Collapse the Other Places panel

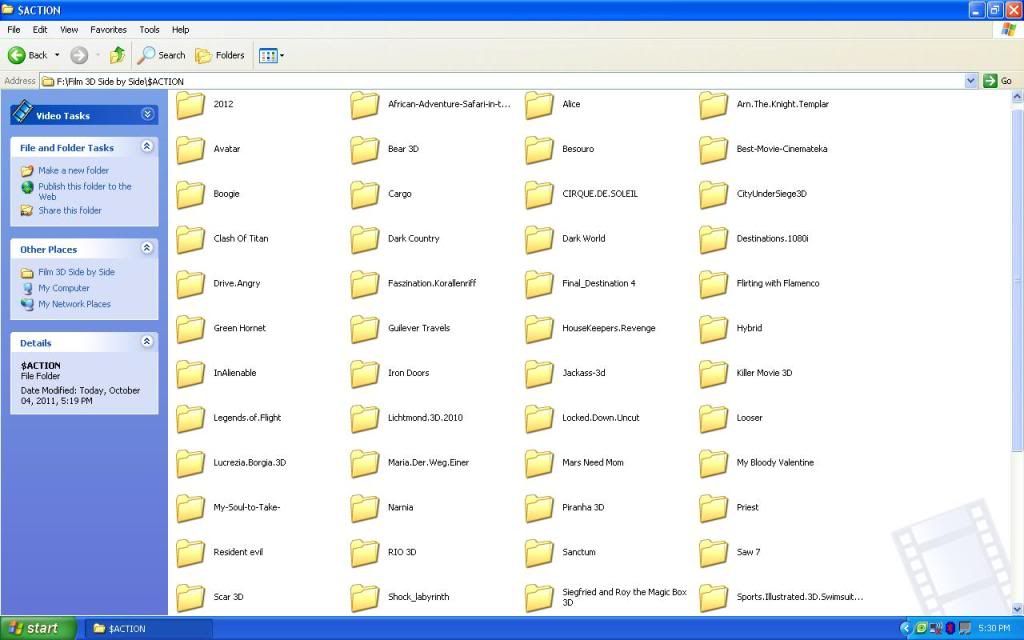147,248
